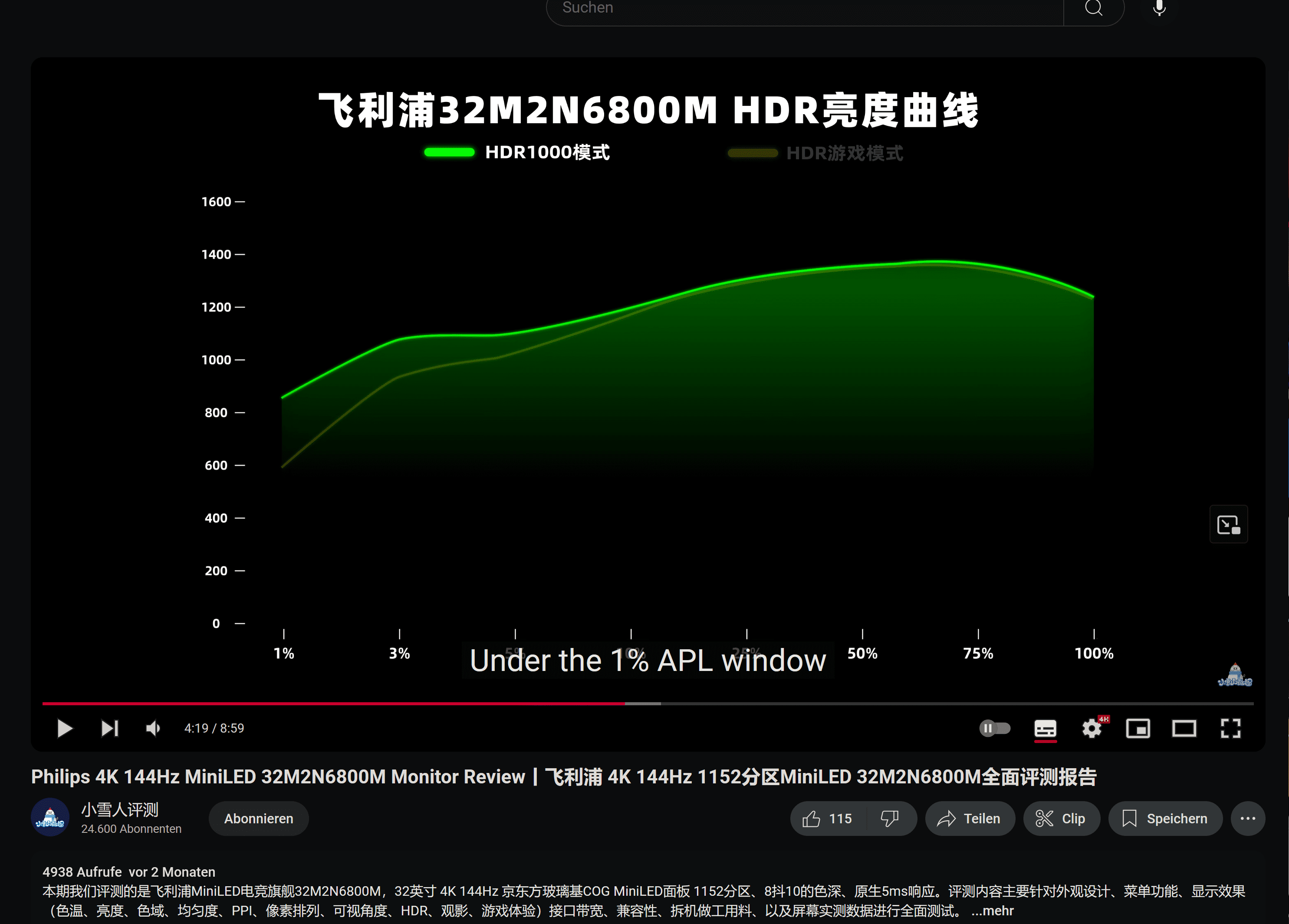
Task: Click the picture-in-picture overlay icon on the video
Action: (1229, 524)
